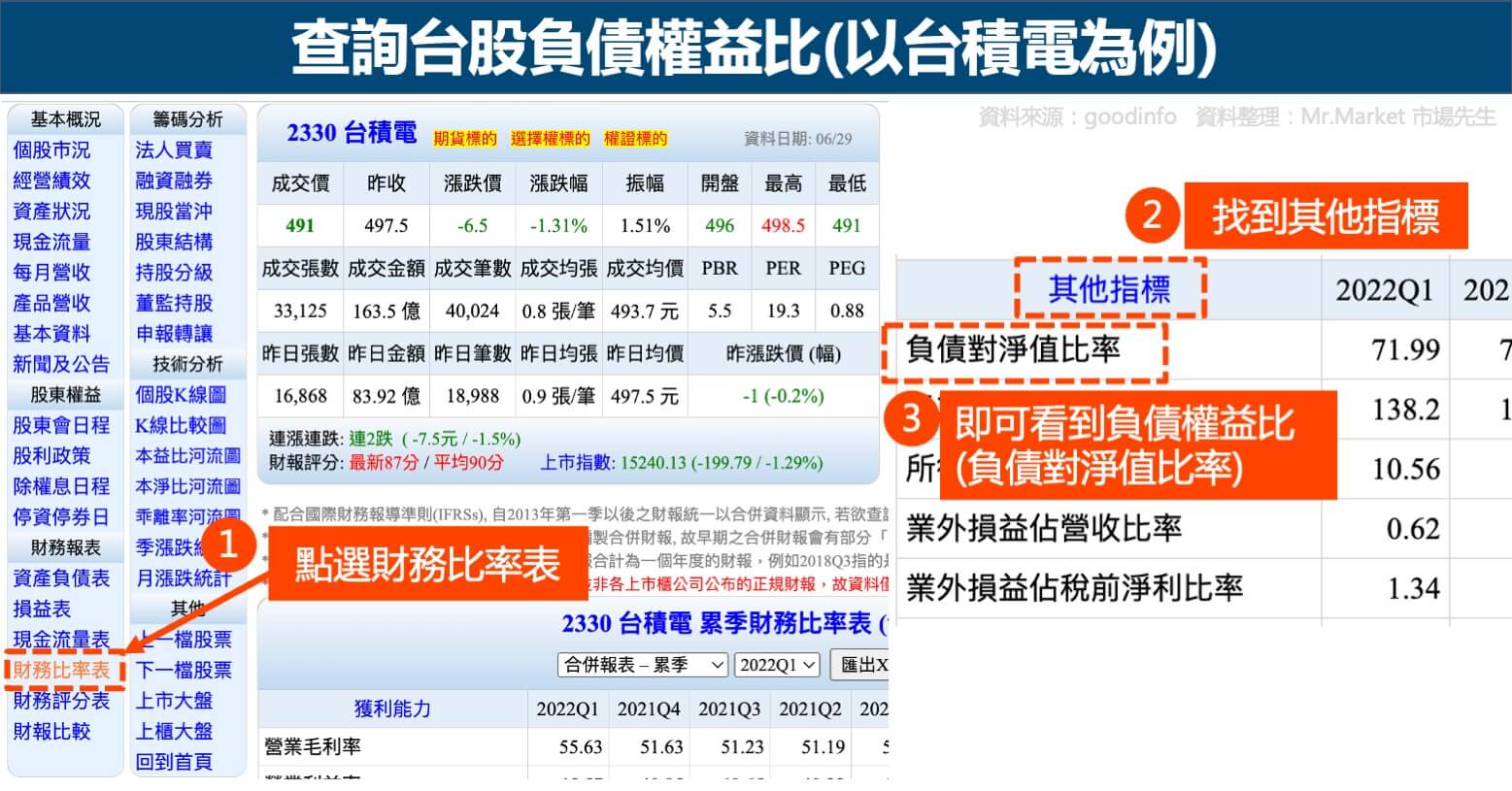Open 合併報表 – 累季 dropdown
The image size is (1512, 791).
tap(643, 665)
